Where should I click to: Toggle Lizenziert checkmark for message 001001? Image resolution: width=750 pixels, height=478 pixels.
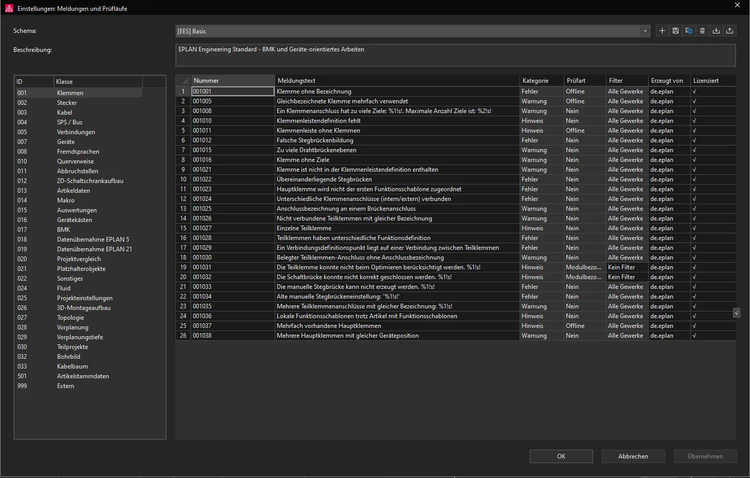[x=694, y=91]
